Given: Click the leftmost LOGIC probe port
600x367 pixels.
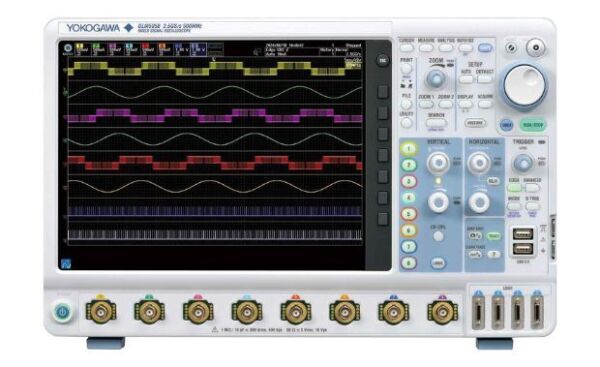Looking at the screenshot, I should (478, 311).
